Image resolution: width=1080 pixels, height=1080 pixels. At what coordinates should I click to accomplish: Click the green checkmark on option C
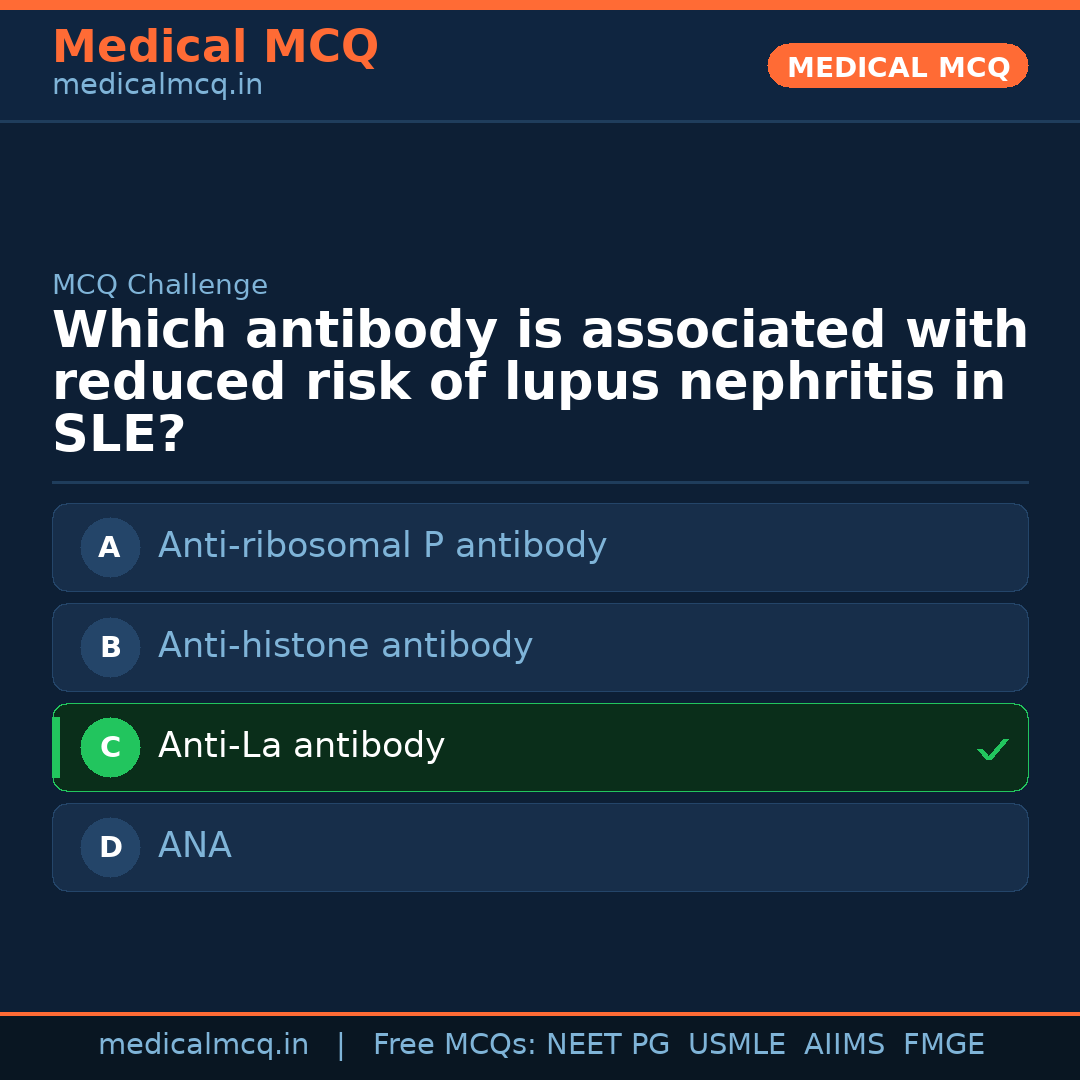click(992, 749)
